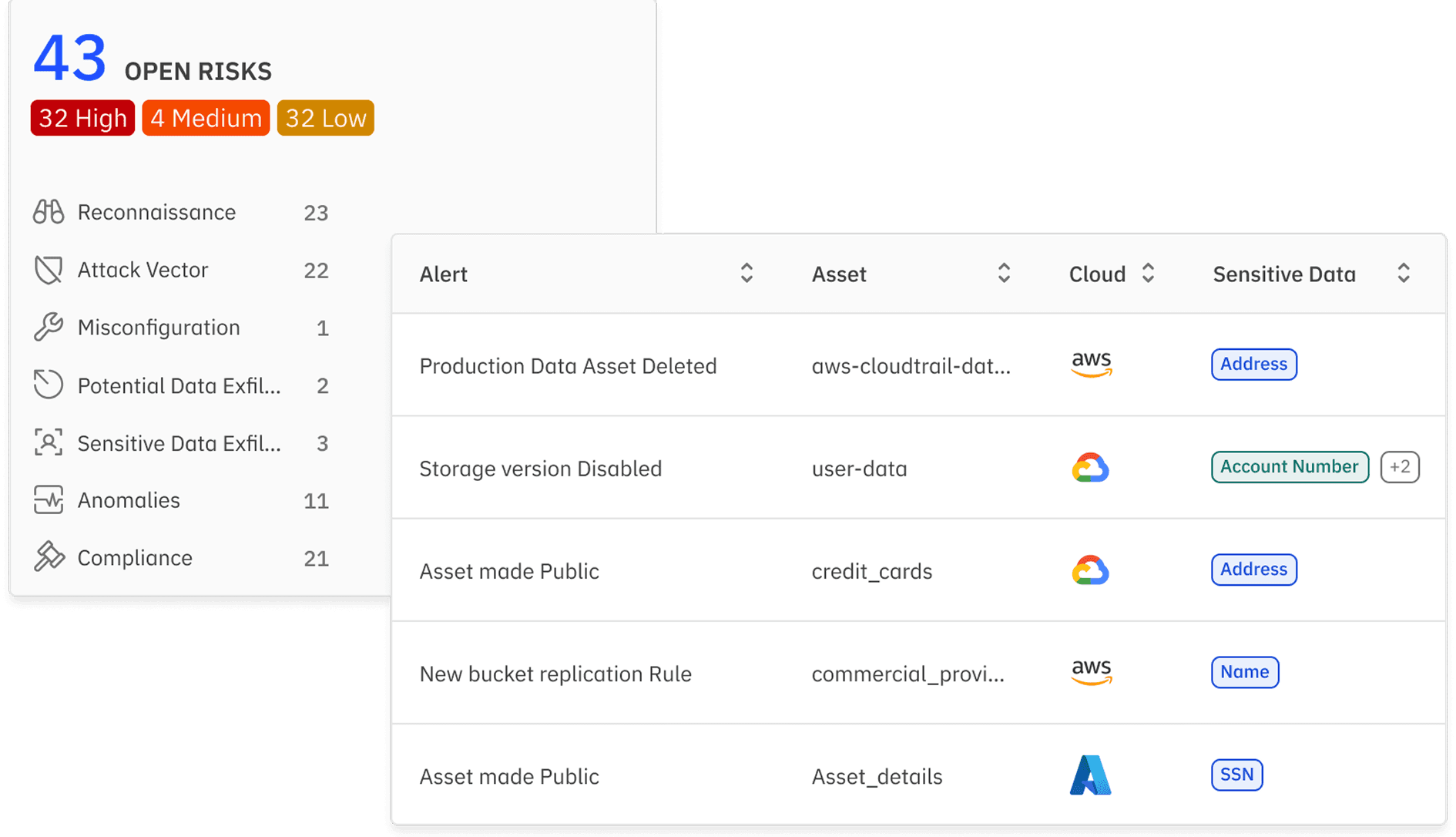Open the Storage version Disabled alert
The image size is (1456, 837).
tap(540, 469)
